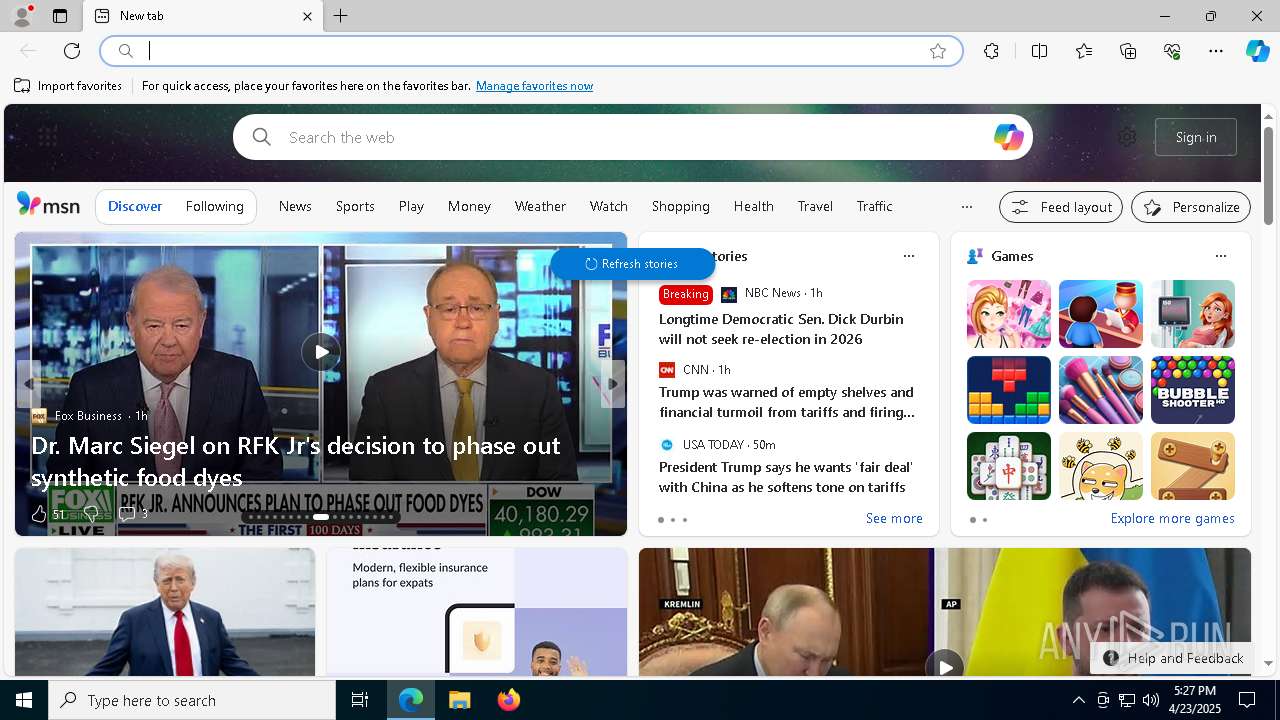
Task: Go to next carousel story arrow
Action: pos(613,384)
